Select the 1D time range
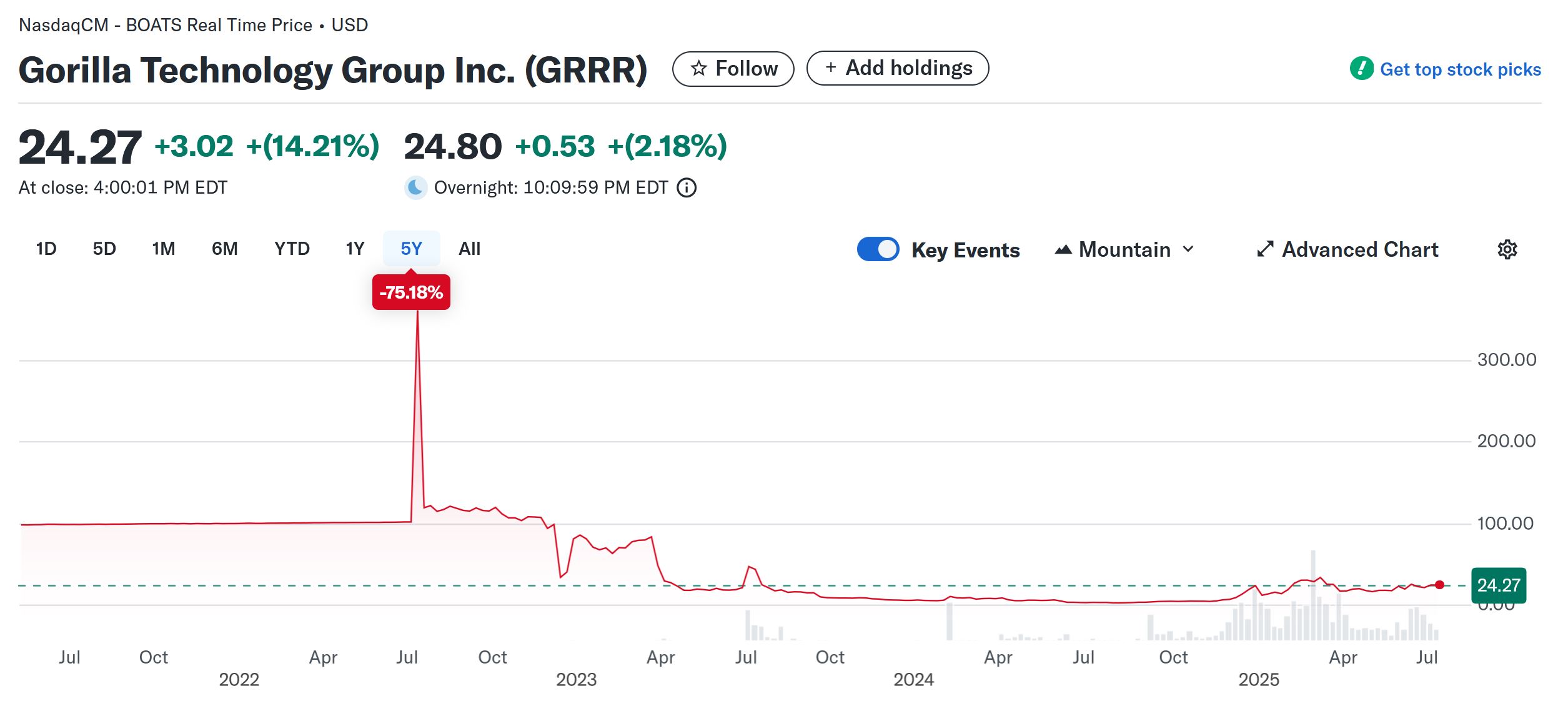 click(46, 249)
